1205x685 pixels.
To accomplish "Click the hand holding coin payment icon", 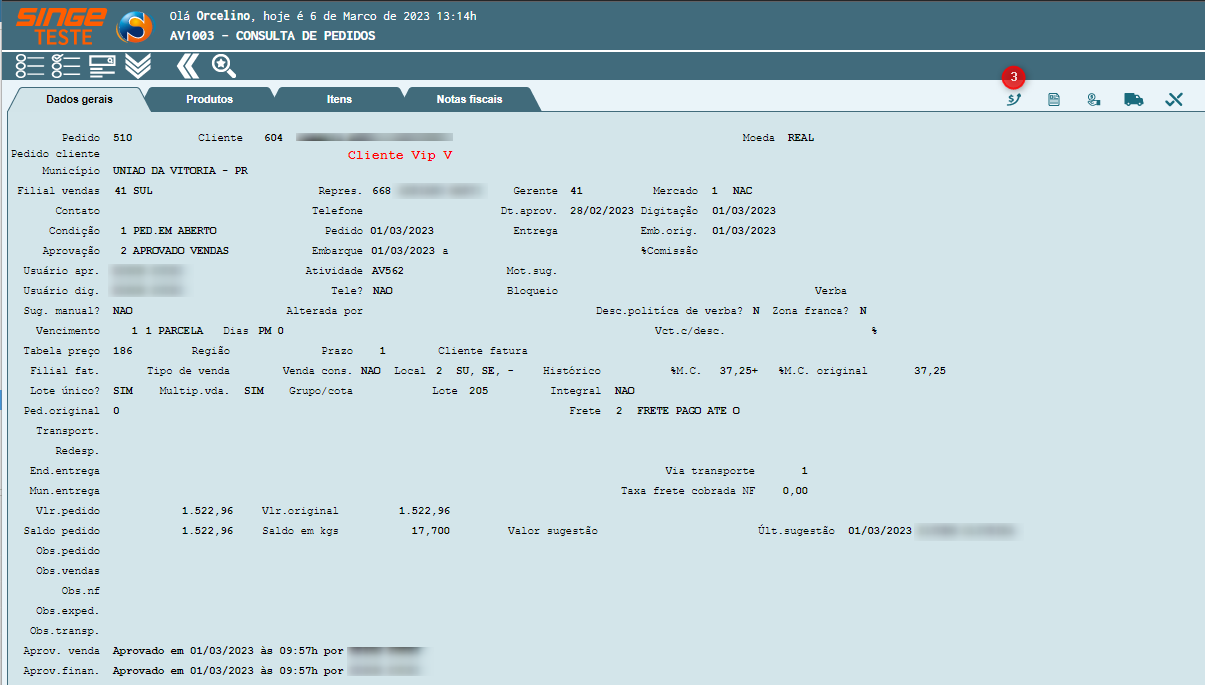I will pyautogui.click(x=1093, y=100).
